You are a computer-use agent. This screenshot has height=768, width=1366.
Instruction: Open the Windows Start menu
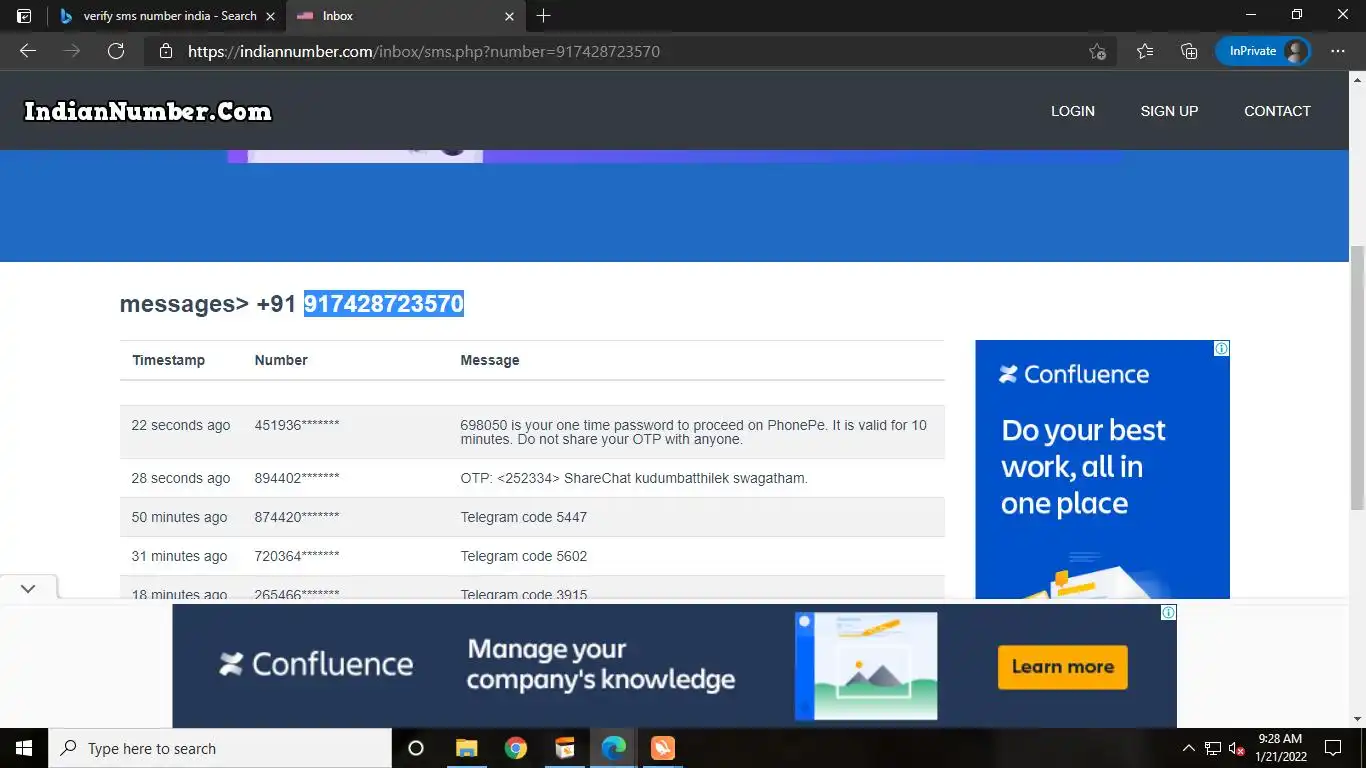point(24,748)
